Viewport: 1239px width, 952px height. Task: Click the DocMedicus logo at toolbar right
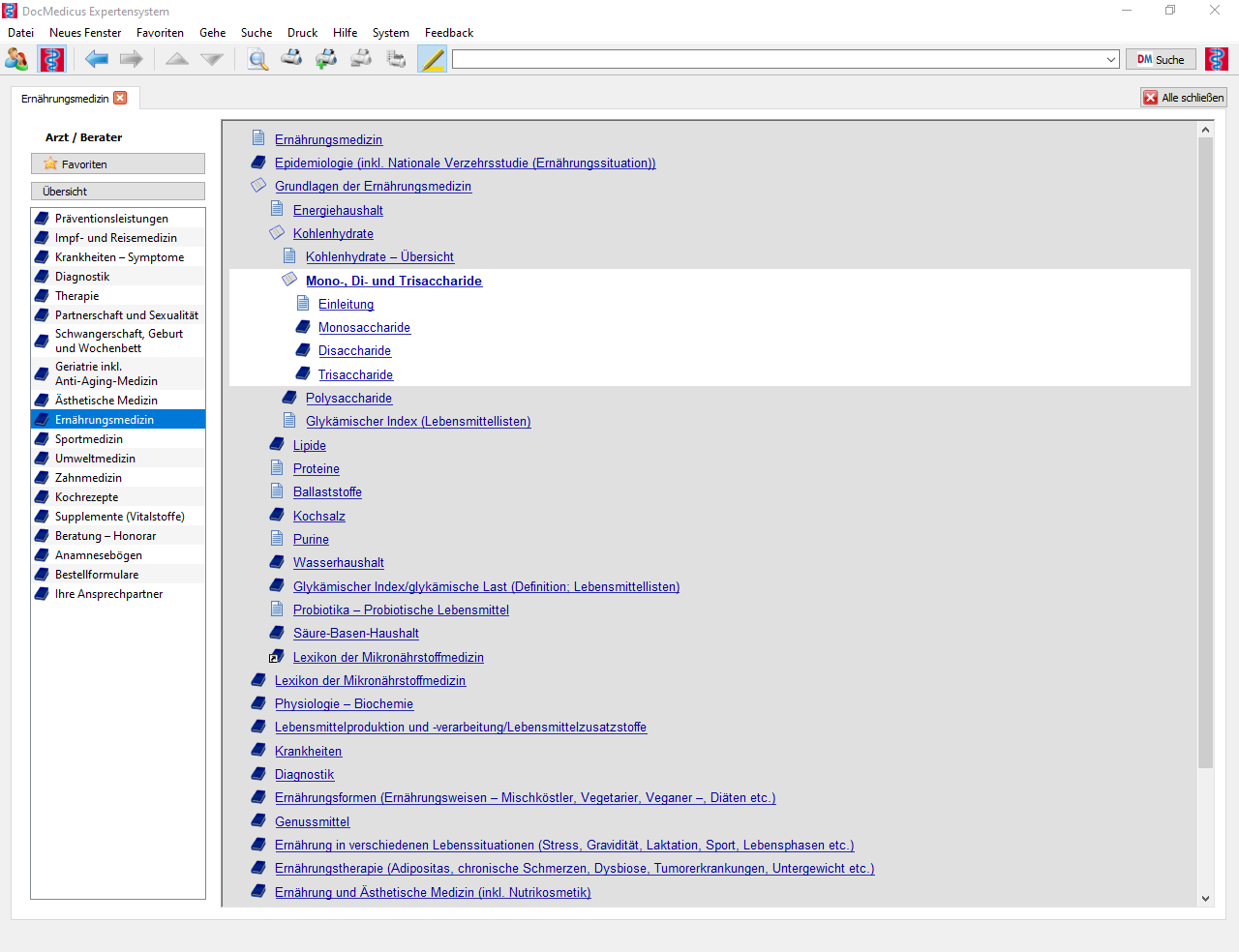1217,59
